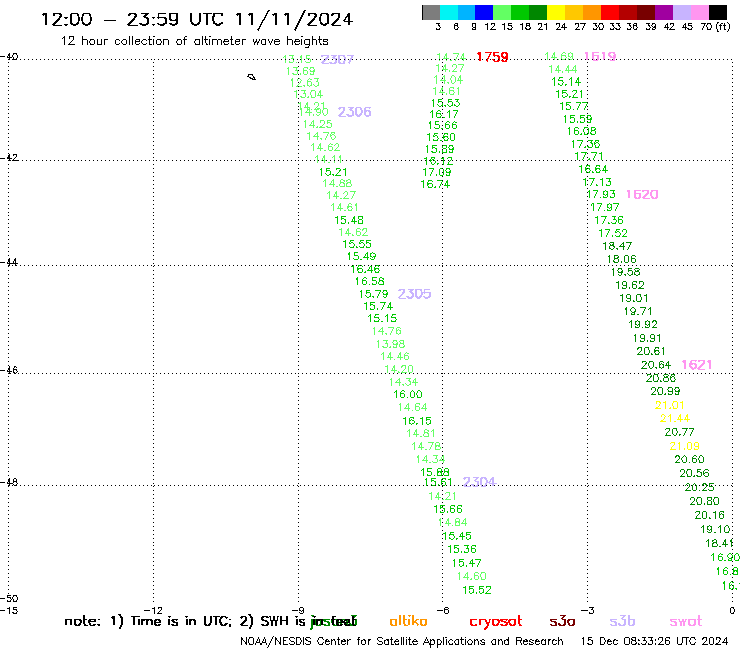
Task: Click the wave height value 17.09
Action: coord(437,172)
